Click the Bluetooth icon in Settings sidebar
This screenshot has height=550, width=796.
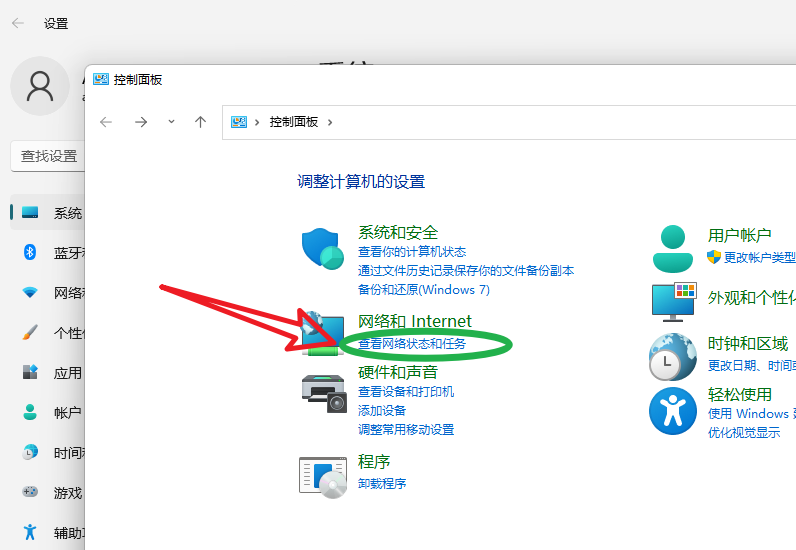(30, 252)
